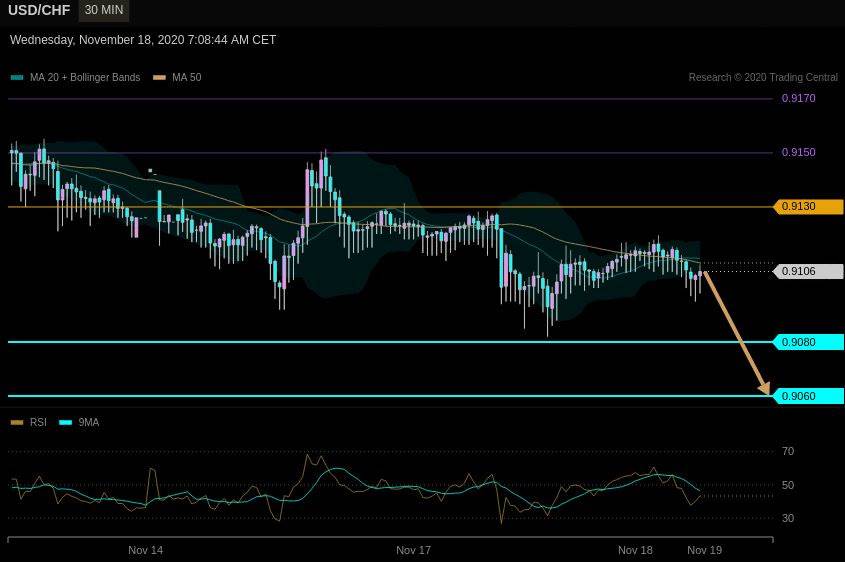Click the USD/CHF pair title
Screen dimensions: 845x562
point(39,10)
